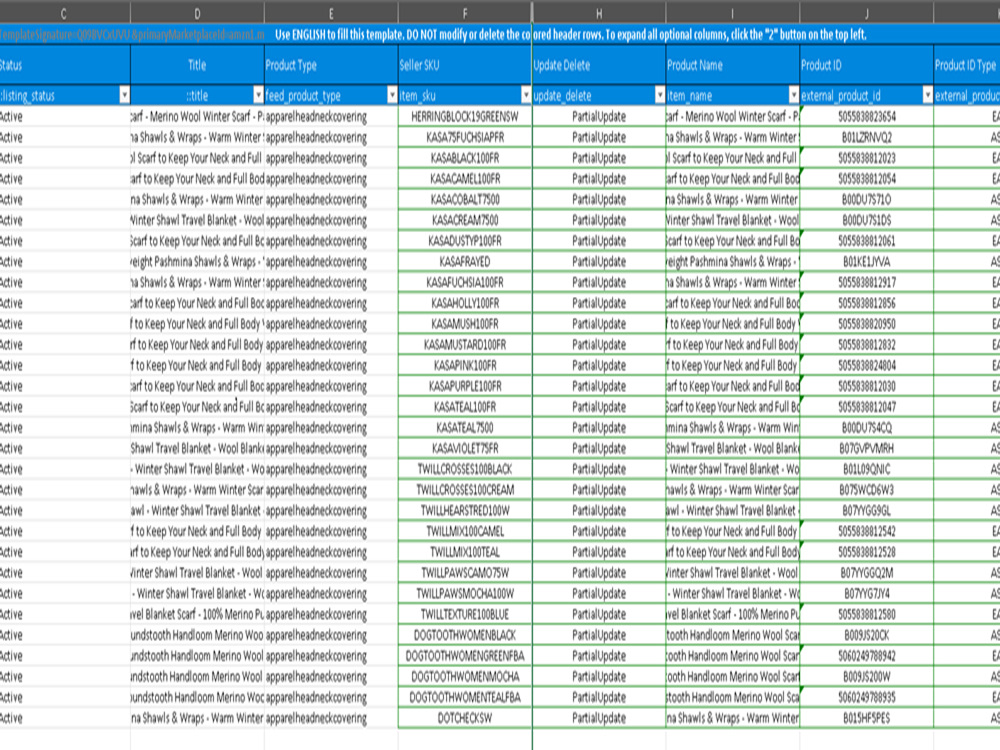Select column H header
Screen dimensions: 1000x750
599,13
